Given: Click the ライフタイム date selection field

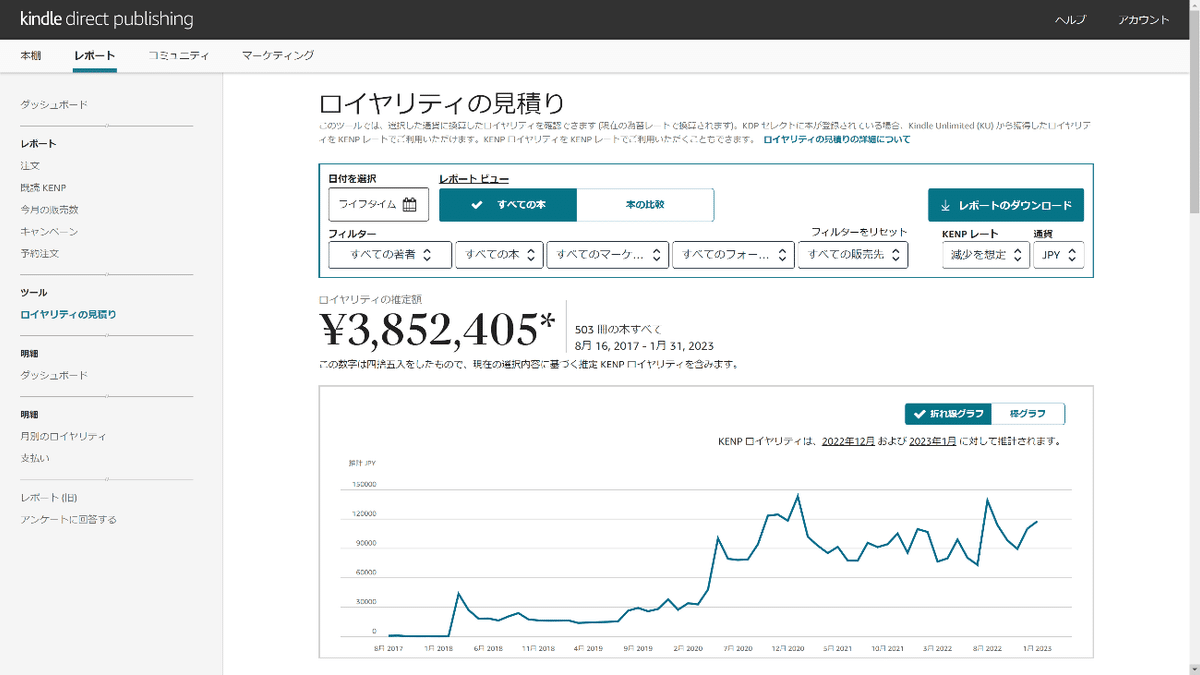Looking at the screenshot, I should tap(379, 204).
